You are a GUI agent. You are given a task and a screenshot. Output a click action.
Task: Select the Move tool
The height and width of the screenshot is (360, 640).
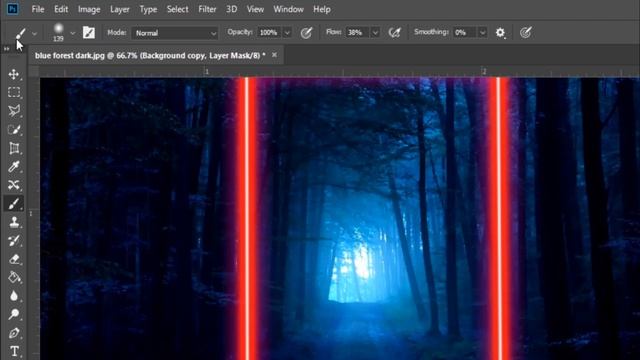click(14, 74)
